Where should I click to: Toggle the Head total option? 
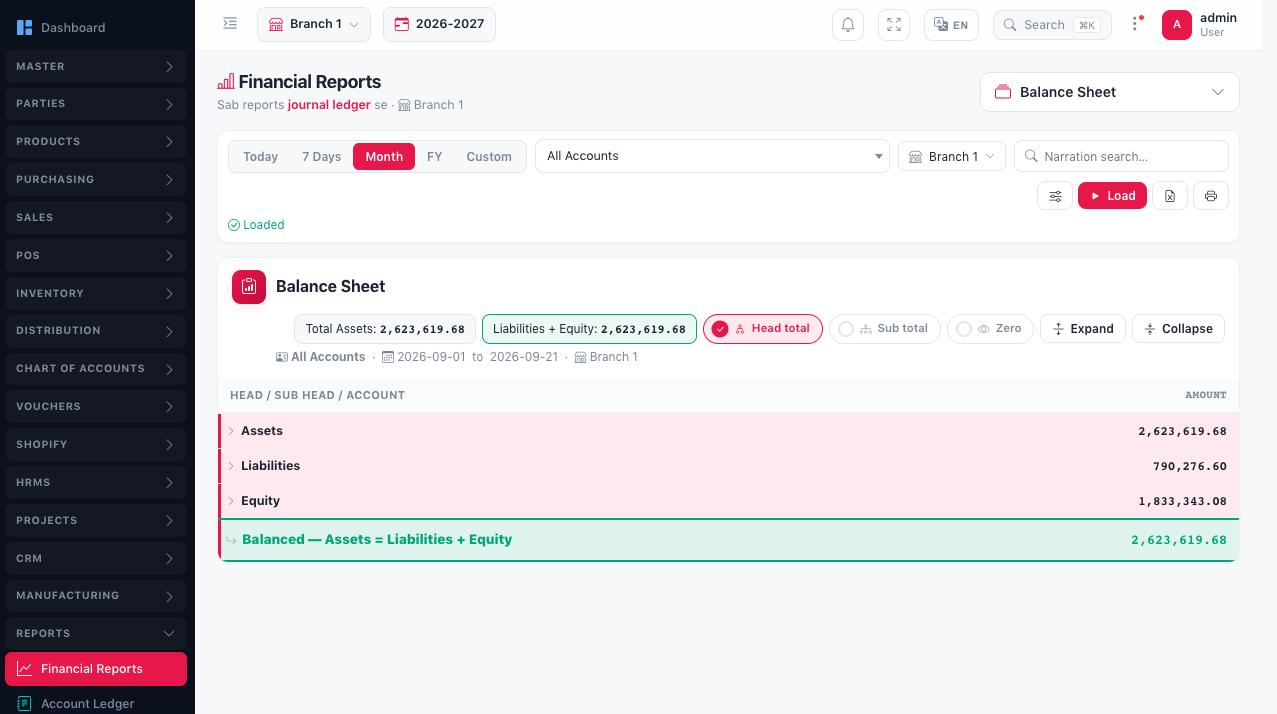(x=763, y=329)
